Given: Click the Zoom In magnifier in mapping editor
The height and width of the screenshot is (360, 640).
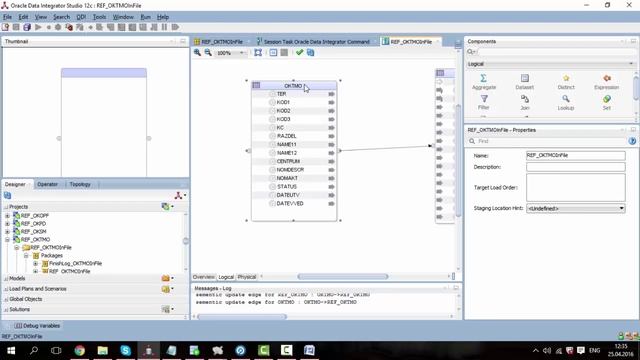Looking at the screenshot, I should tap(198, 53).
